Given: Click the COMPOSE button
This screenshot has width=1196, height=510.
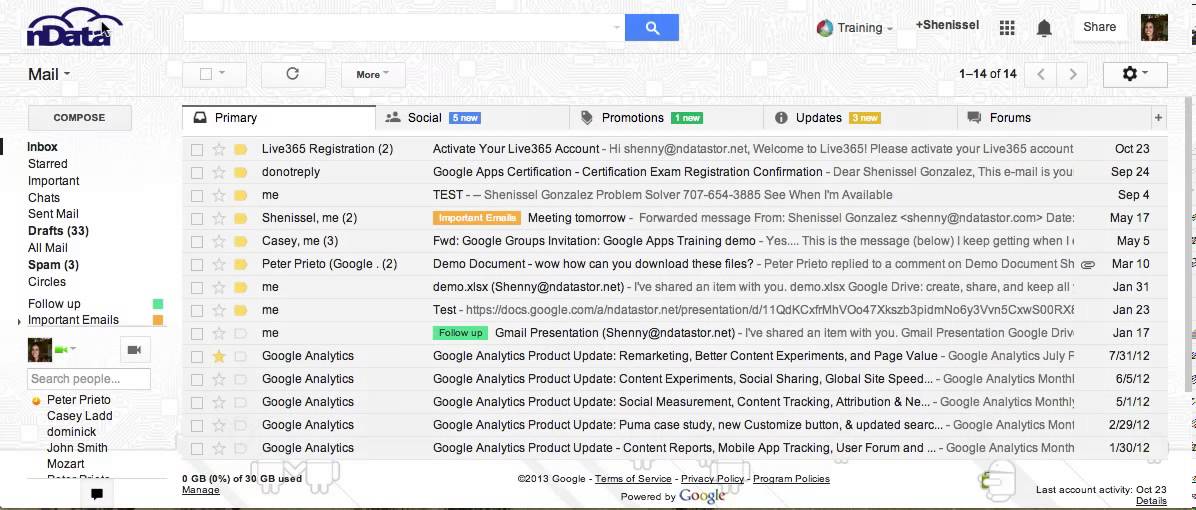Looking at the screenshot, I should click(79, 117).
